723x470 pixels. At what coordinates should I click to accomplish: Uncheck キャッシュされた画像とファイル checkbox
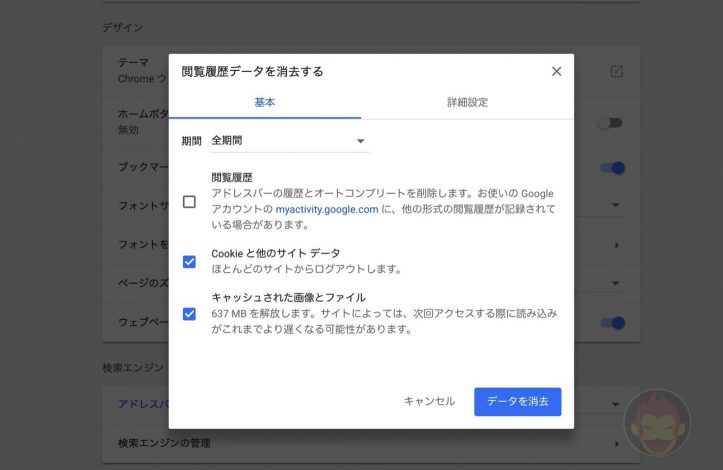tap(189, 314)
